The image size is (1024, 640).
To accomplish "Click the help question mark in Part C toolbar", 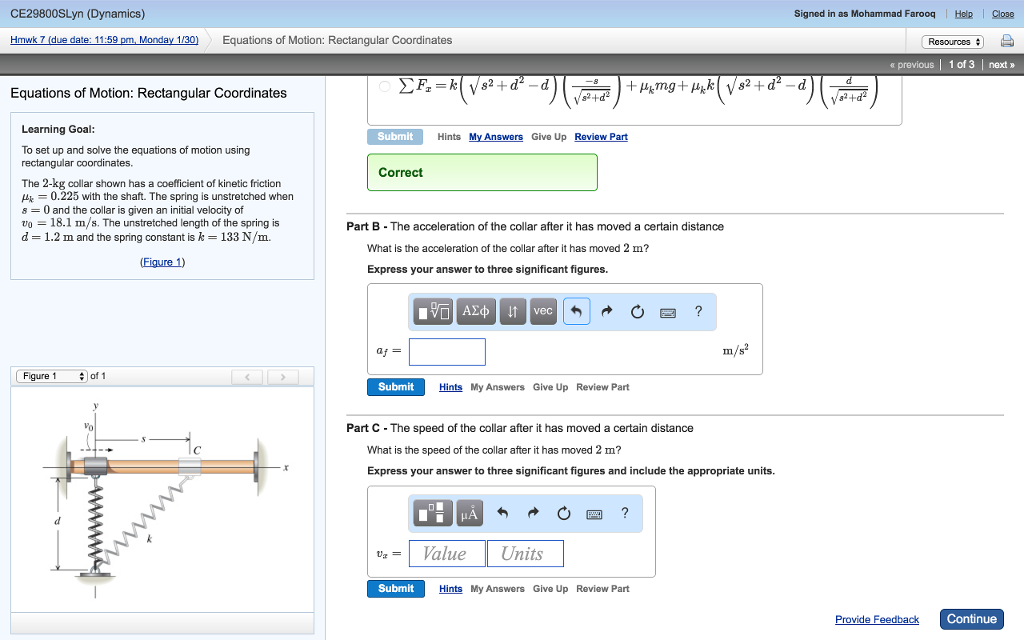I will click(623, 512).
